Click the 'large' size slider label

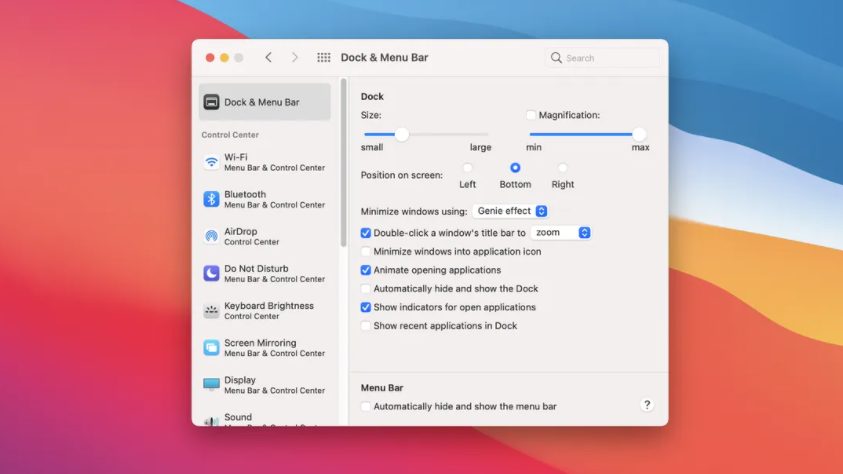[481, 147]
